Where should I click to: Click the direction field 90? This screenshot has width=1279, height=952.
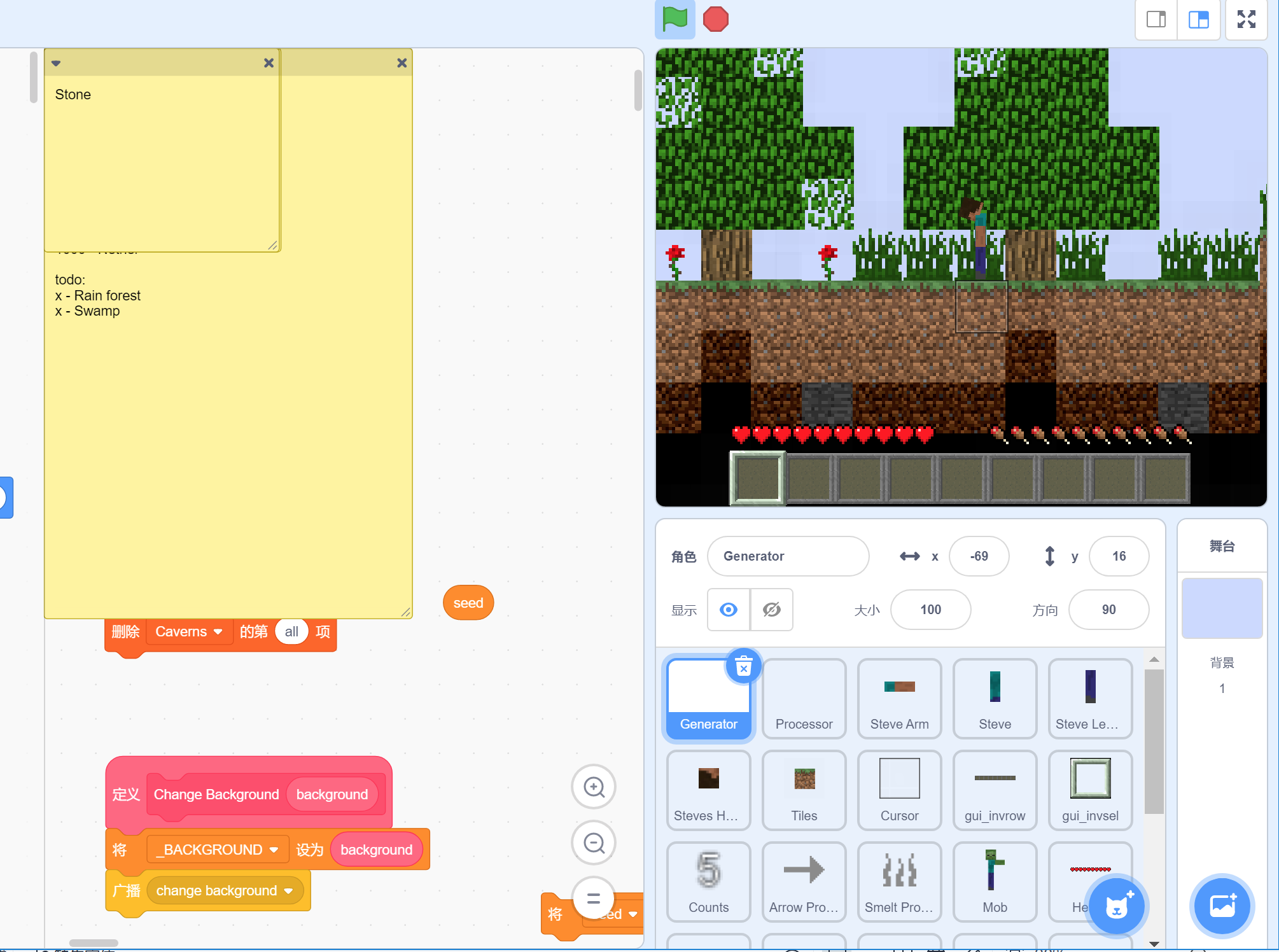pyautogui.click(x=1108, y=610)
